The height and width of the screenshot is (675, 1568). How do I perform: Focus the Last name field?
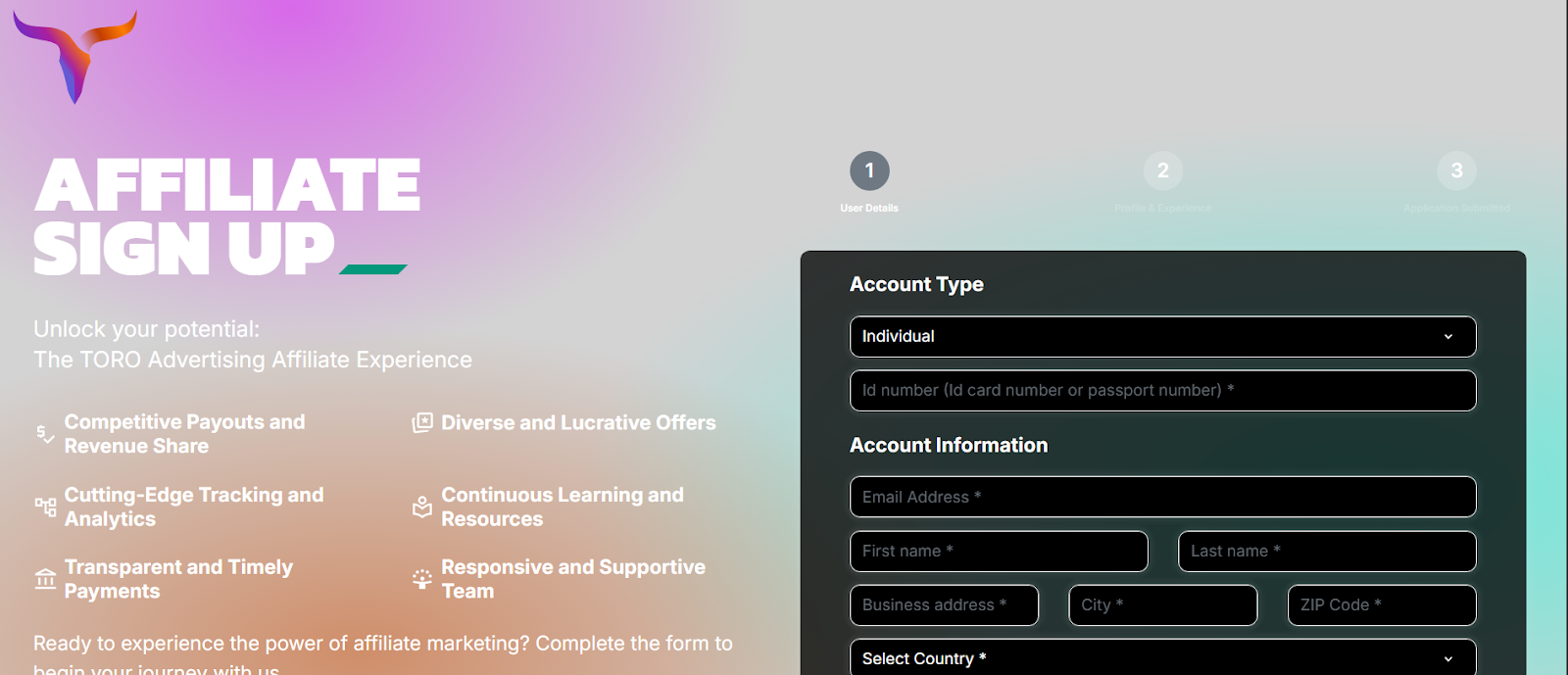[x=1327, y=551]
